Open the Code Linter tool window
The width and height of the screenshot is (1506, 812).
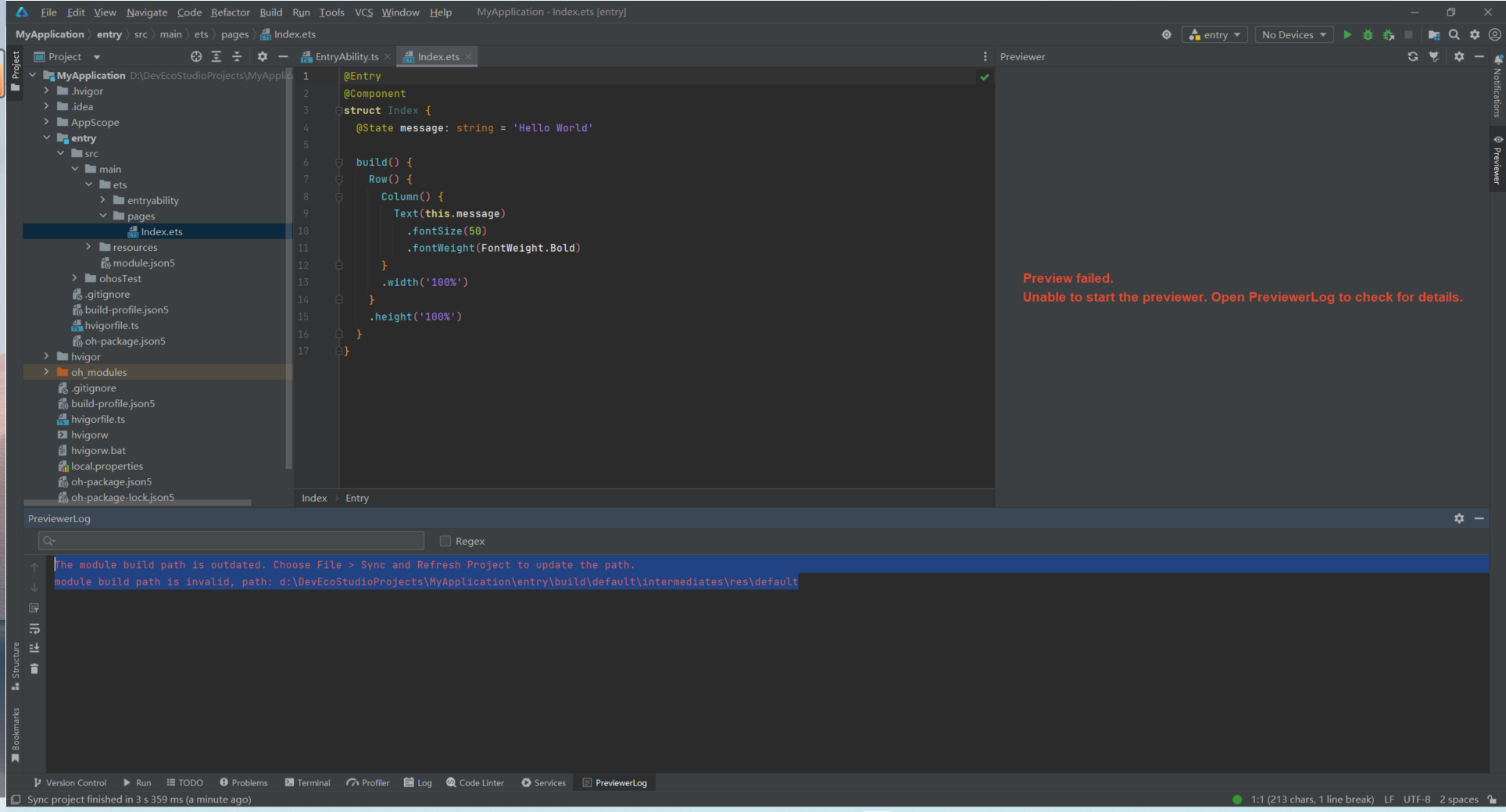(x=475, y=782)
